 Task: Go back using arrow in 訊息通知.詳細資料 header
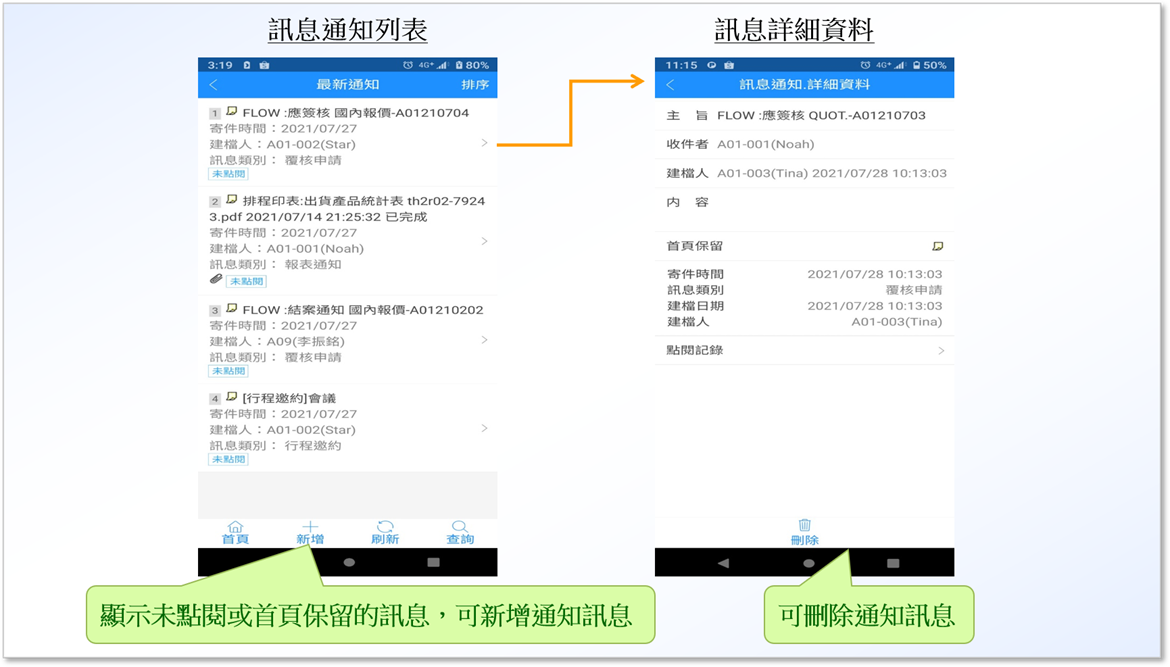670,85
